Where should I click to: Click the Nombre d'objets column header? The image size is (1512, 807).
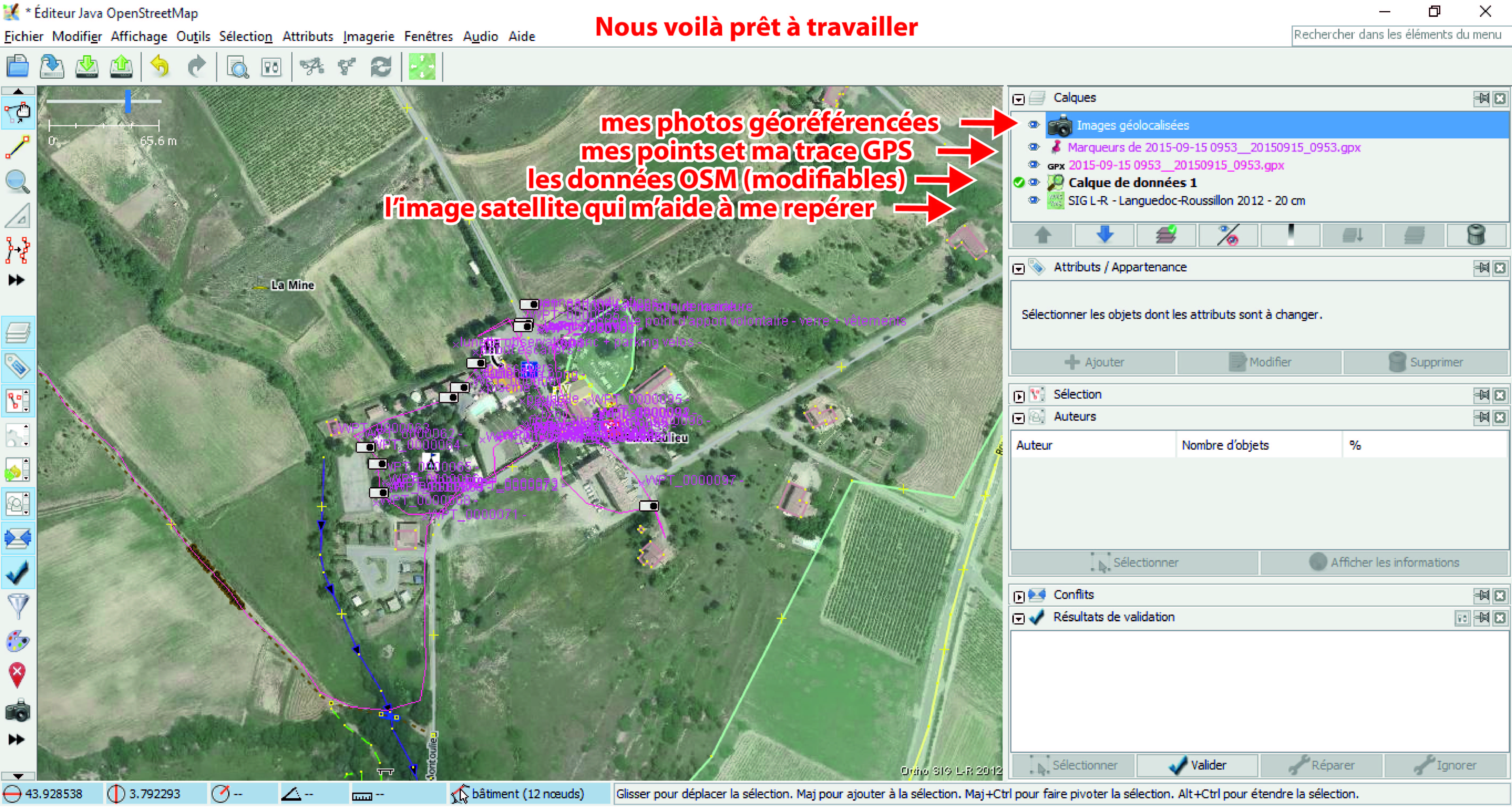[x=1258, y=445]
